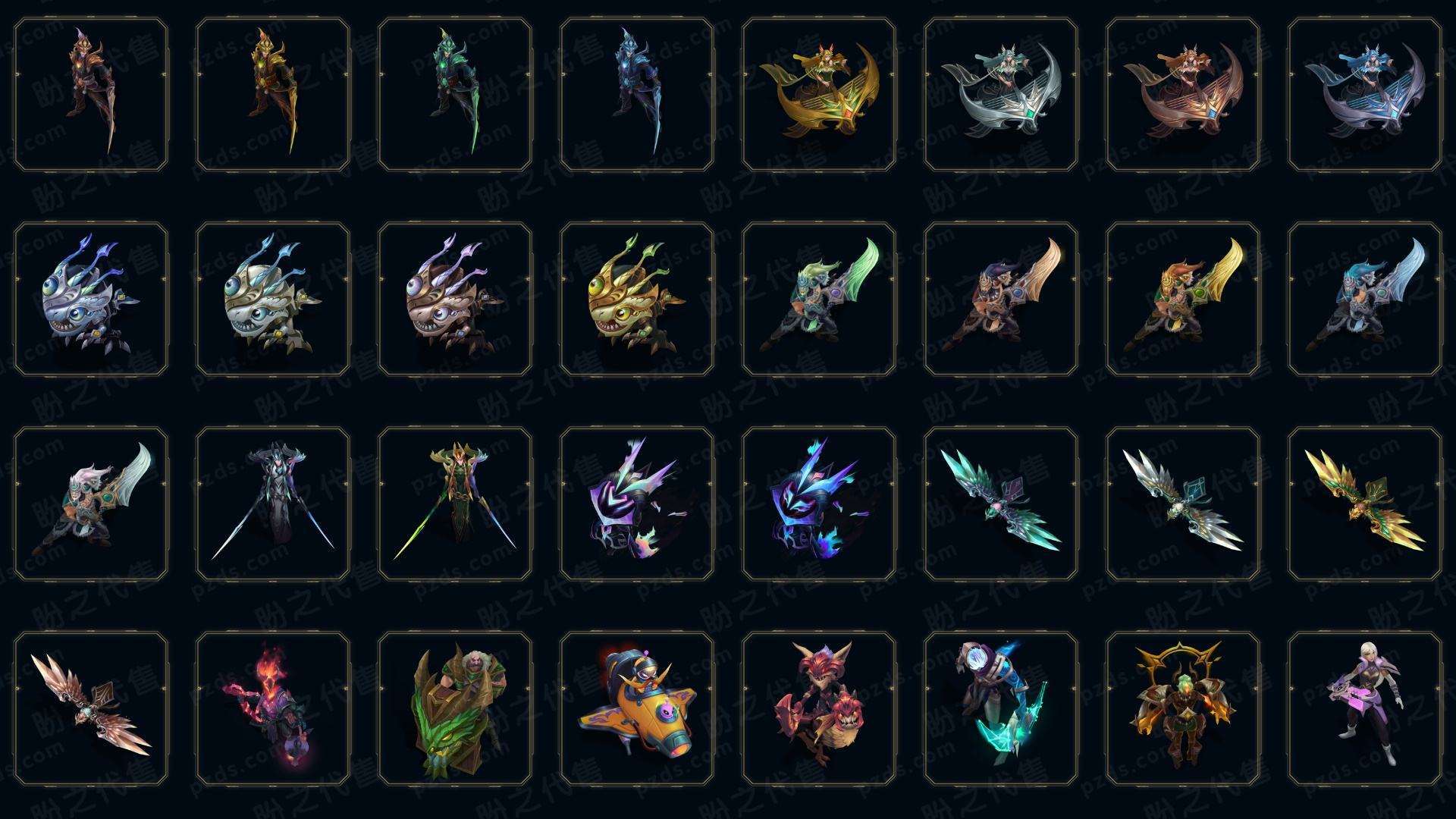Choose the white-haired purple guitar character

click(x=1365, y=708)
